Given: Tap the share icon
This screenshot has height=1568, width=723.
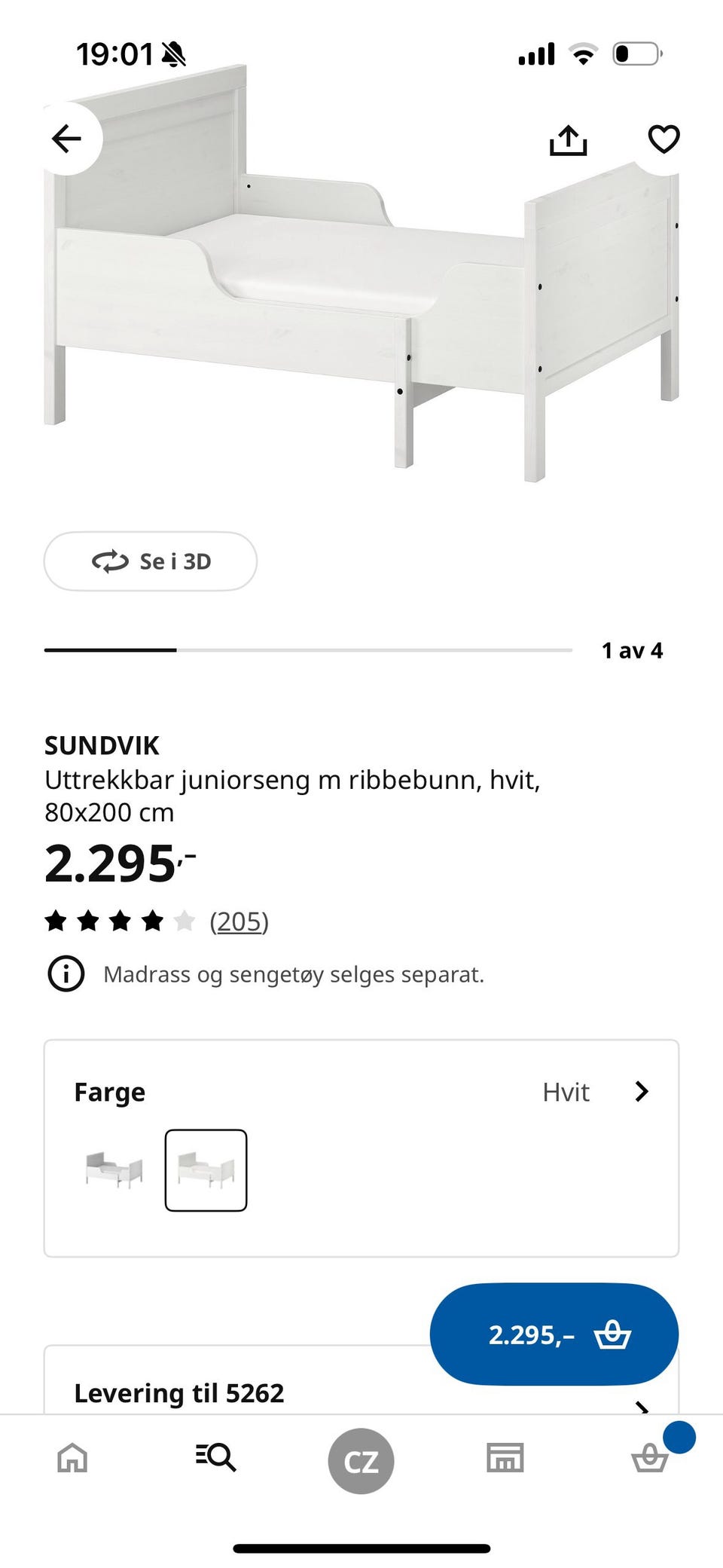Looking at the screenshot, I should tap(568, 140).
